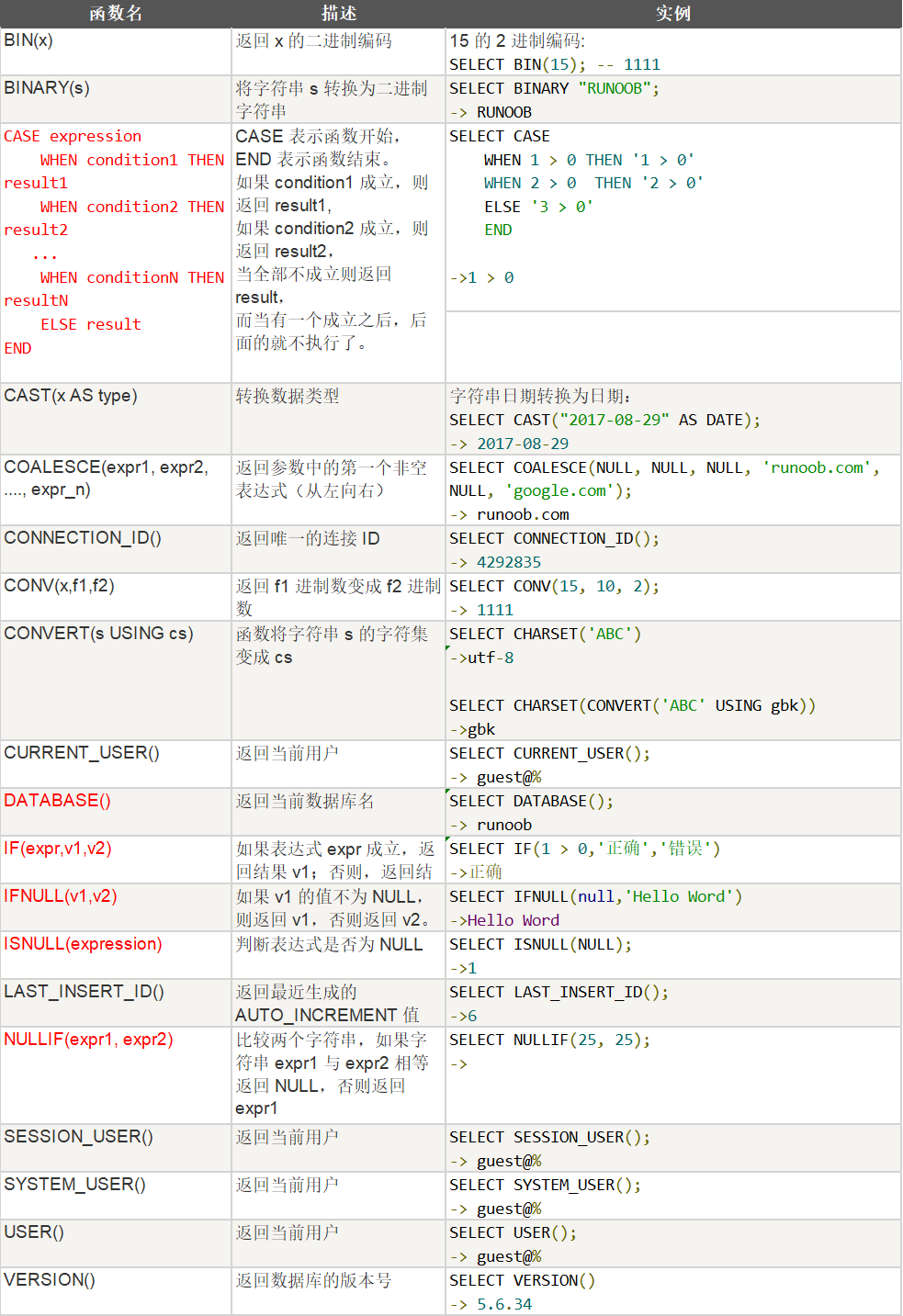Select the LAST_INSERT_ID() function cell
The image size is (903, 1316).
[84, 992]
